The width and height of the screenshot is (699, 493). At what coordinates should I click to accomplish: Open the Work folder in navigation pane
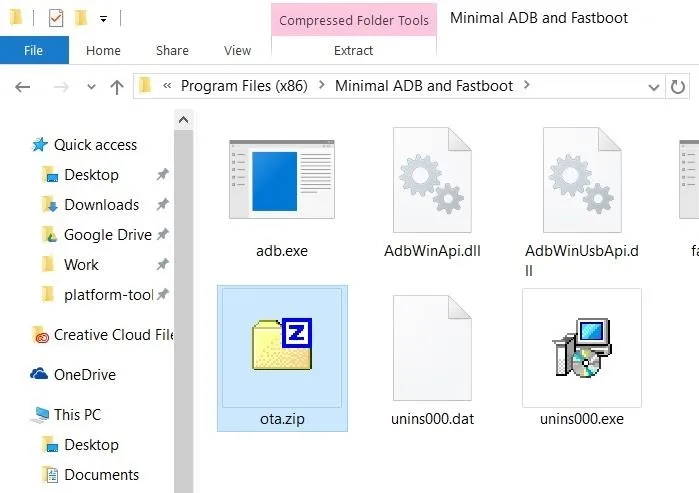click(81, 265)
